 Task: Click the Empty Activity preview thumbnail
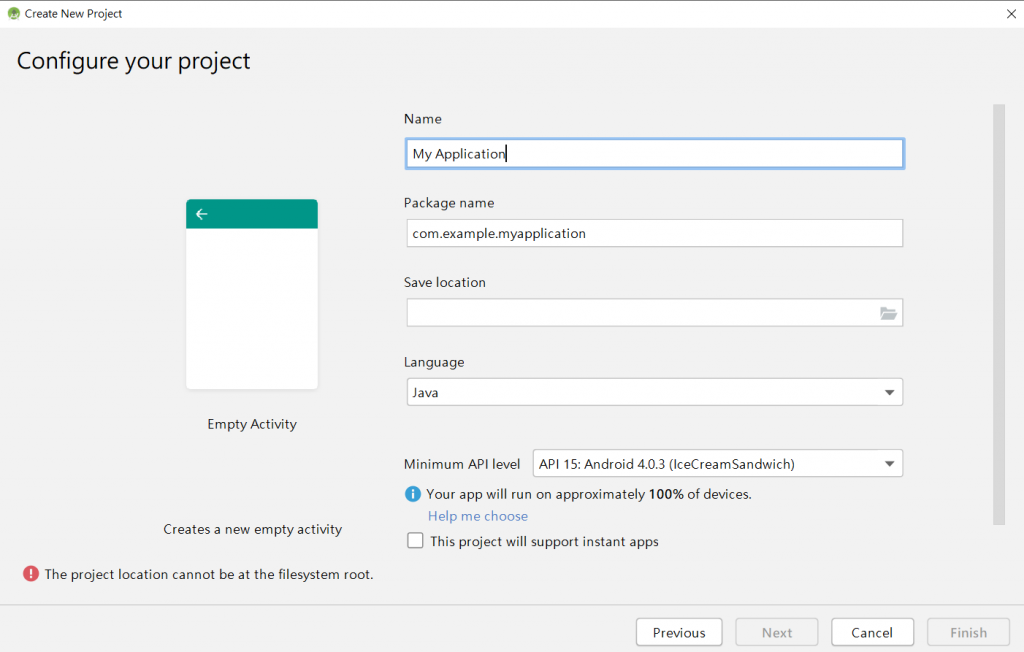pyautogui.click(x=252, y=294)
